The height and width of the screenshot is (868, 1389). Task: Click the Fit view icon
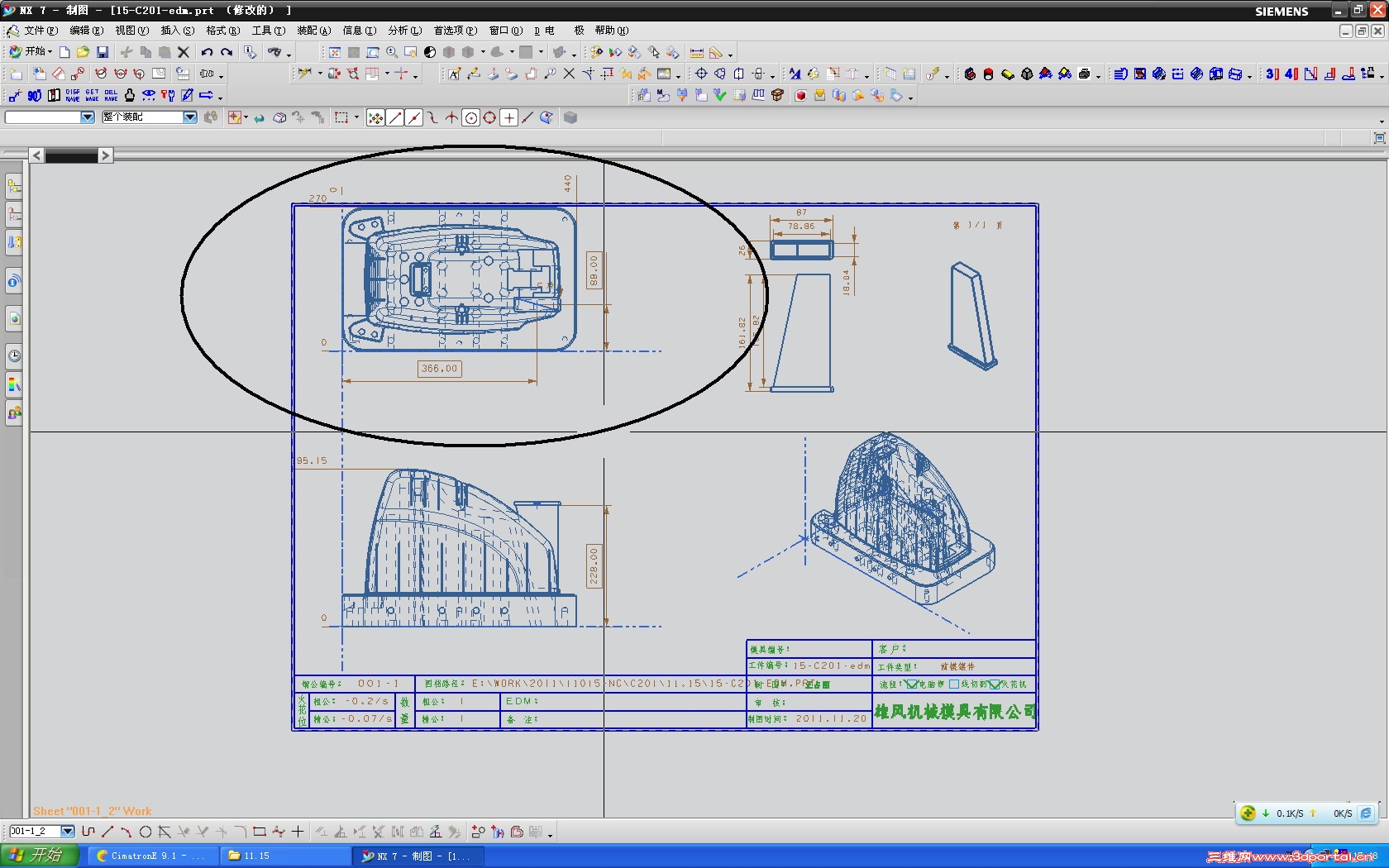335,52
